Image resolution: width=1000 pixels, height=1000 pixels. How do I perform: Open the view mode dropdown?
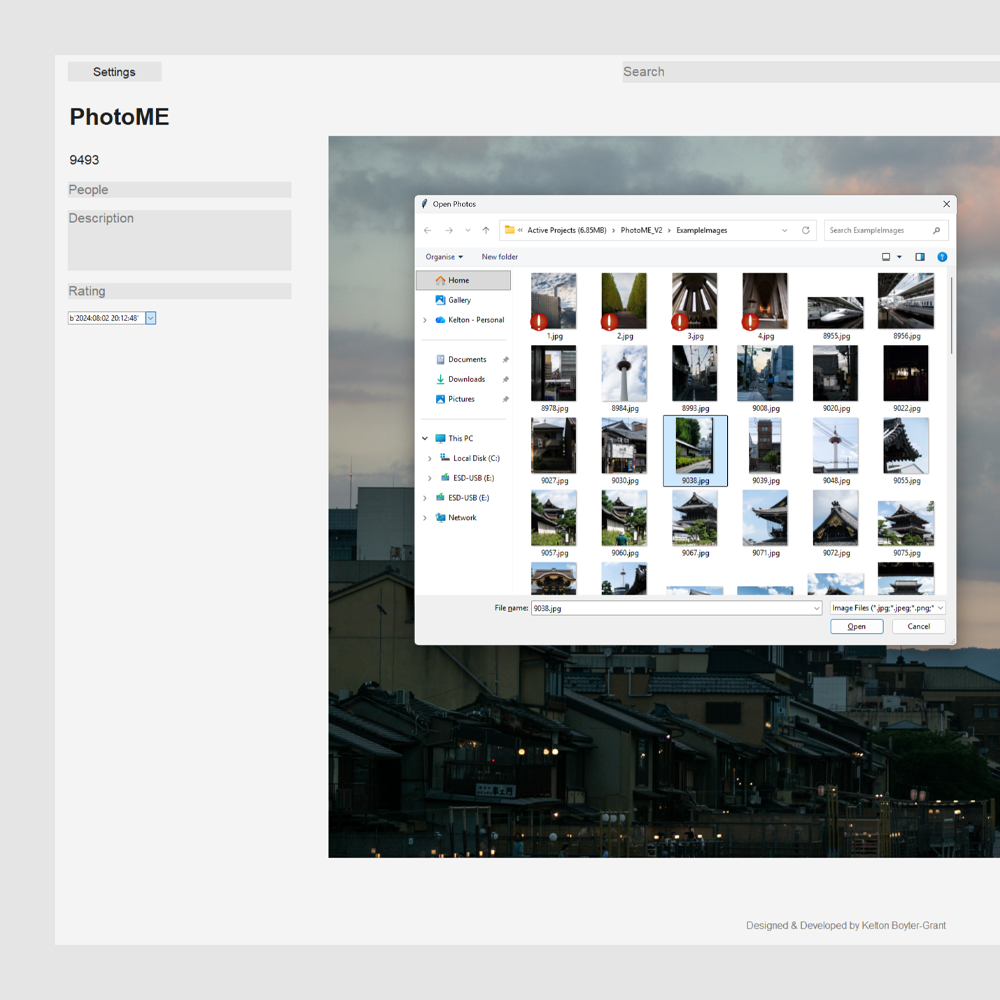pos(899,257)
